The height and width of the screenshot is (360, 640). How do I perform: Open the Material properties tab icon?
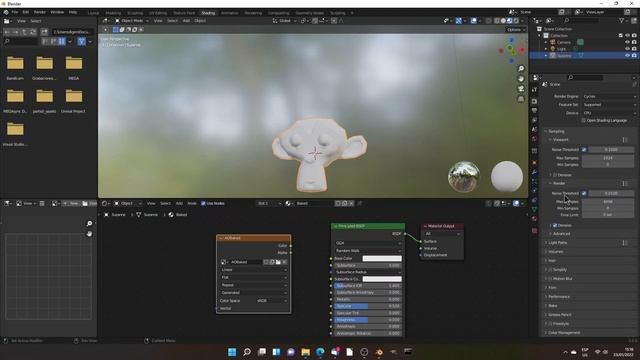tap(534, 219)
